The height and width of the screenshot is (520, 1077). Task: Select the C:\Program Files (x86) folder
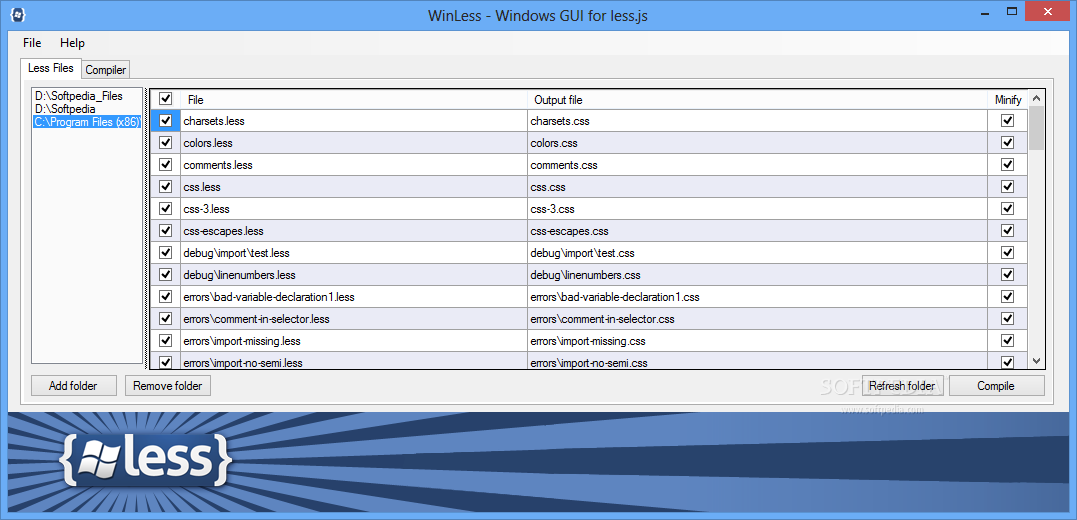(87, 122)
